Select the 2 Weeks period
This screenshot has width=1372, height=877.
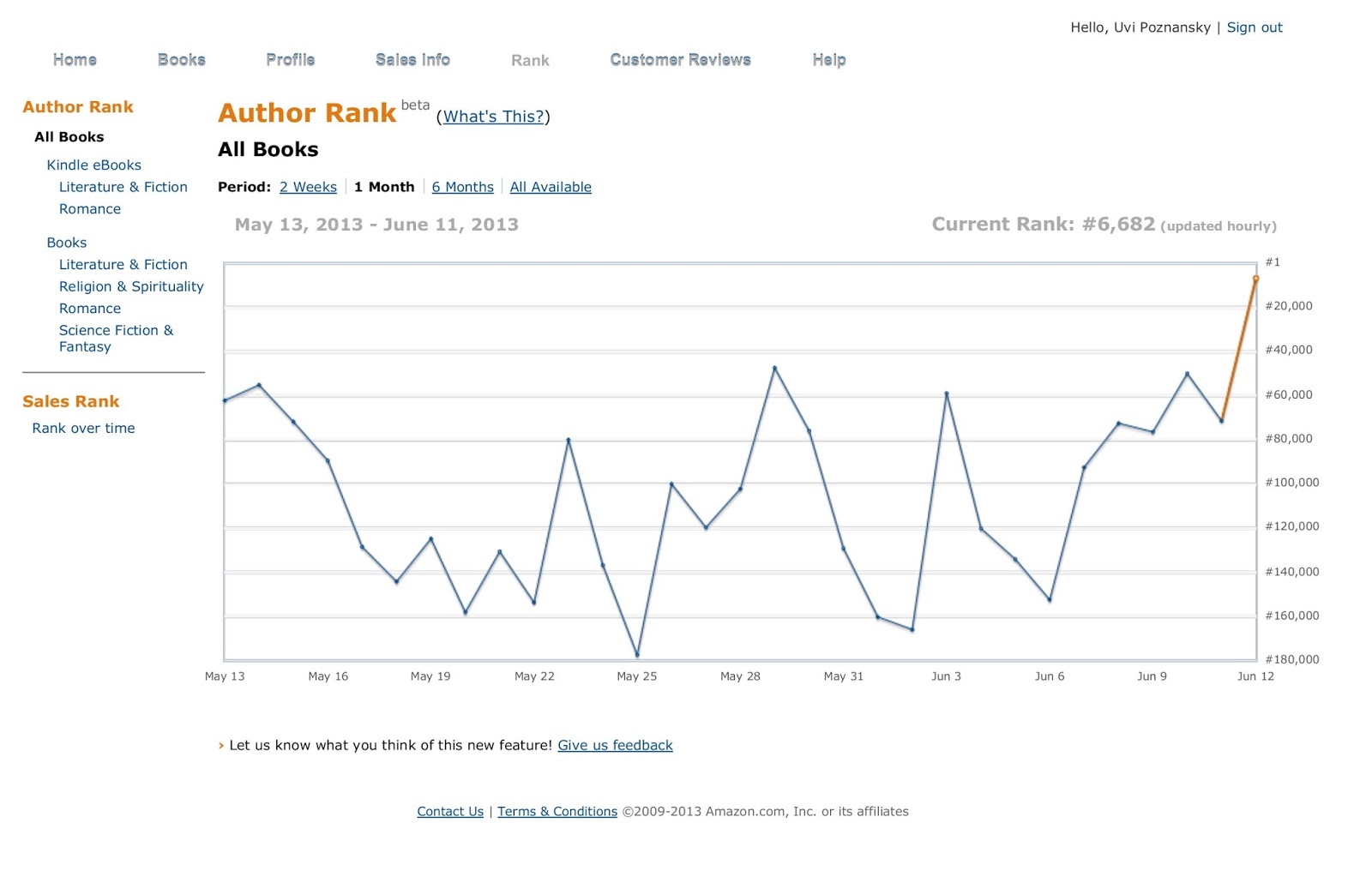(308, 187)
